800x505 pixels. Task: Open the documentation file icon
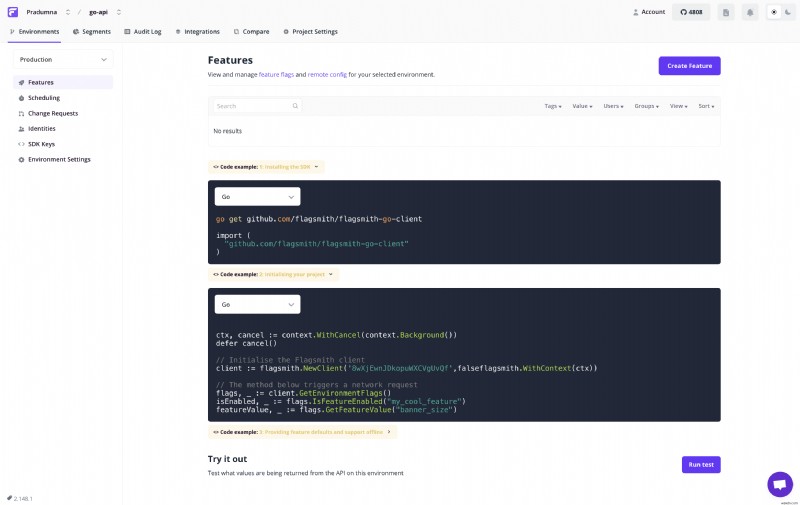(x=726, y=12)
